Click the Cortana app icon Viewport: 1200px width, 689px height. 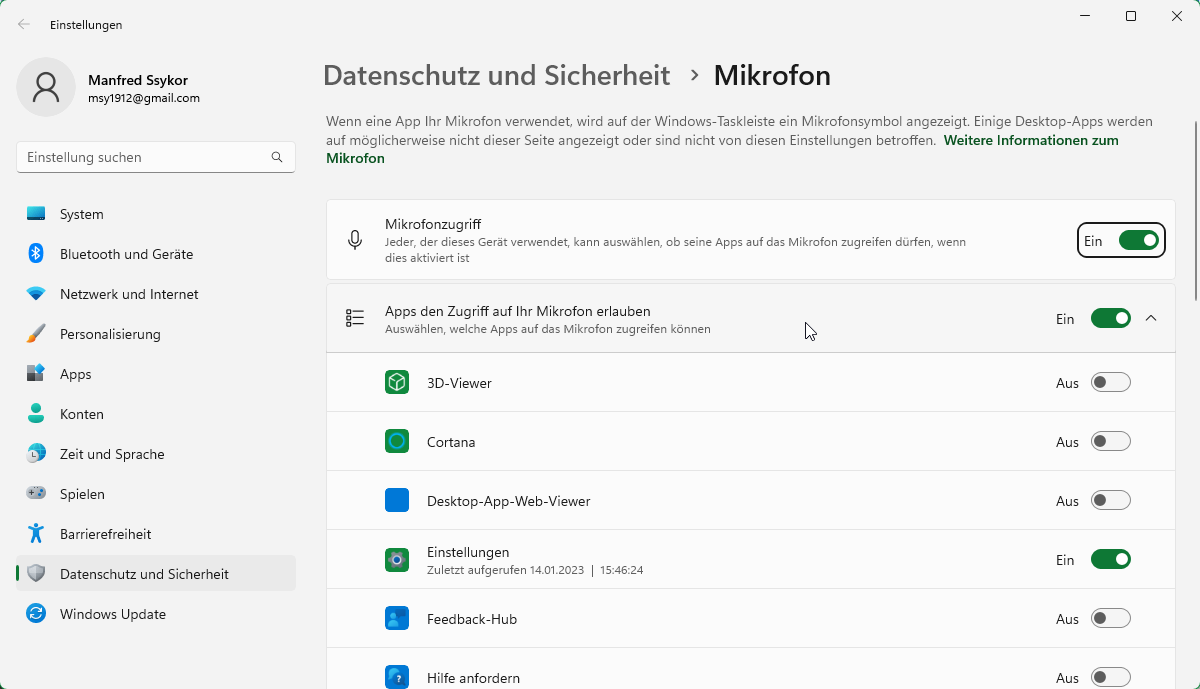coord(397,442)
